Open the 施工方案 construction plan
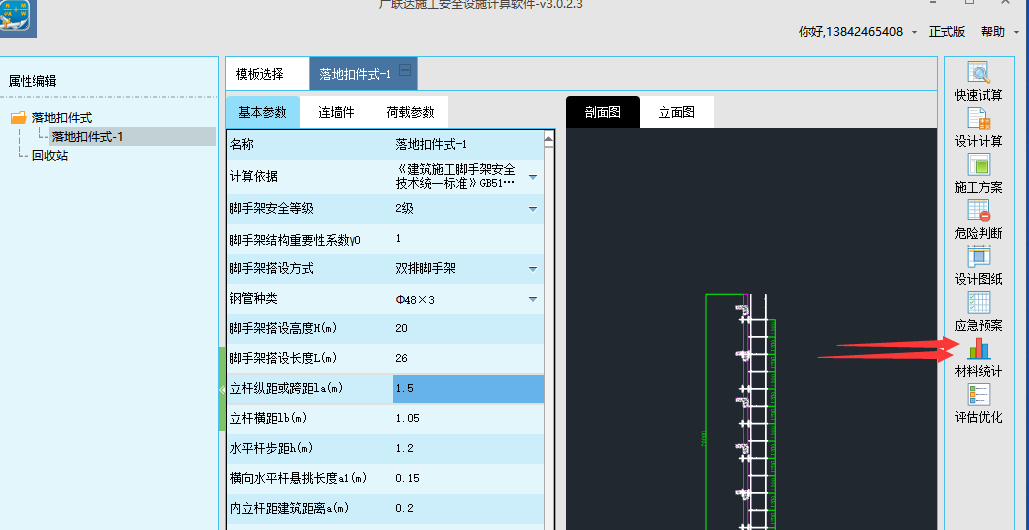The width and height of the screenshot is (1029, 530). click(x=978, y=174)
